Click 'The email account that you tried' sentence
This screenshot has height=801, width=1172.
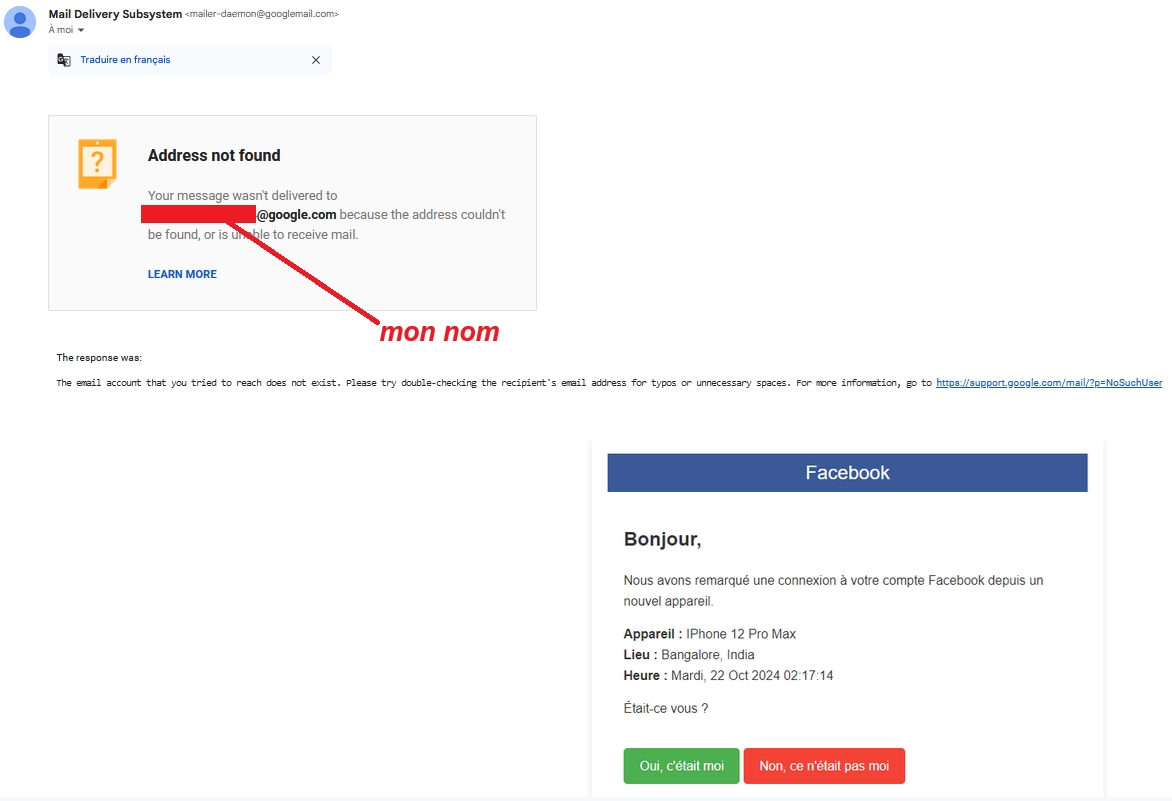(x=495, y=383)
